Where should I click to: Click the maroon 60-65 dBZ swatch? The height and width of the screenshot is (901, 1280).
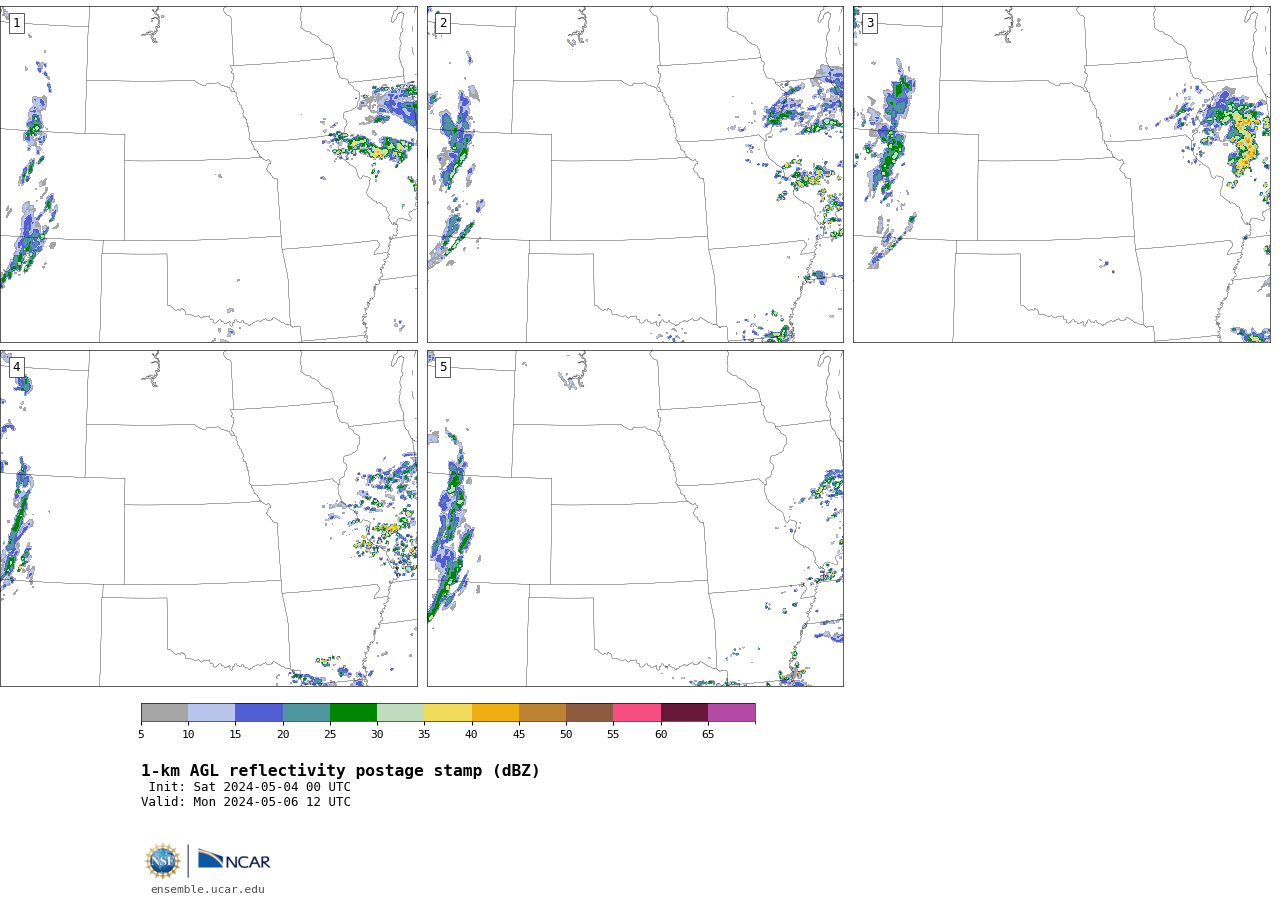coord(684,713)
